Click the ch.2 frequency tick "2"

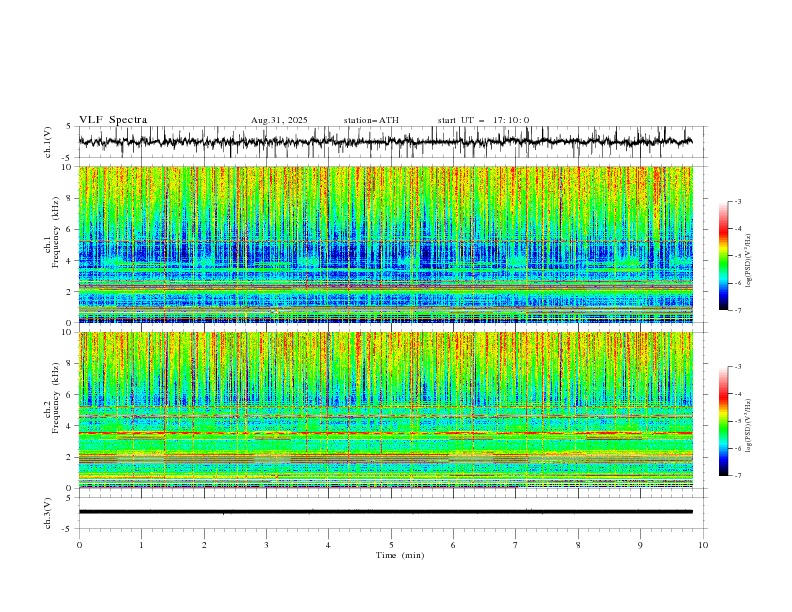(70, 457)
